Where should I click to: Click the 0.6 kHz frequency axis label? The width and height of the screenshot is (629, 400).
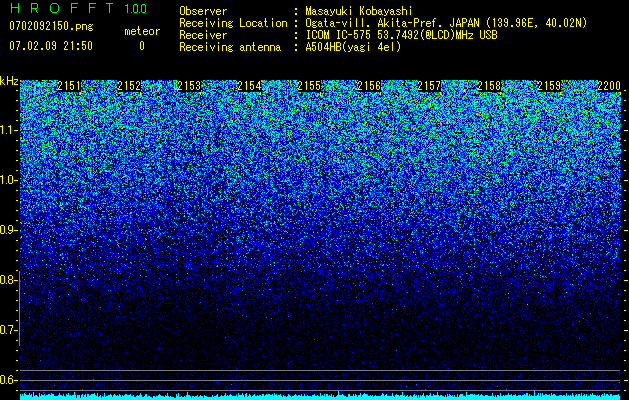[x=8, y=380]
